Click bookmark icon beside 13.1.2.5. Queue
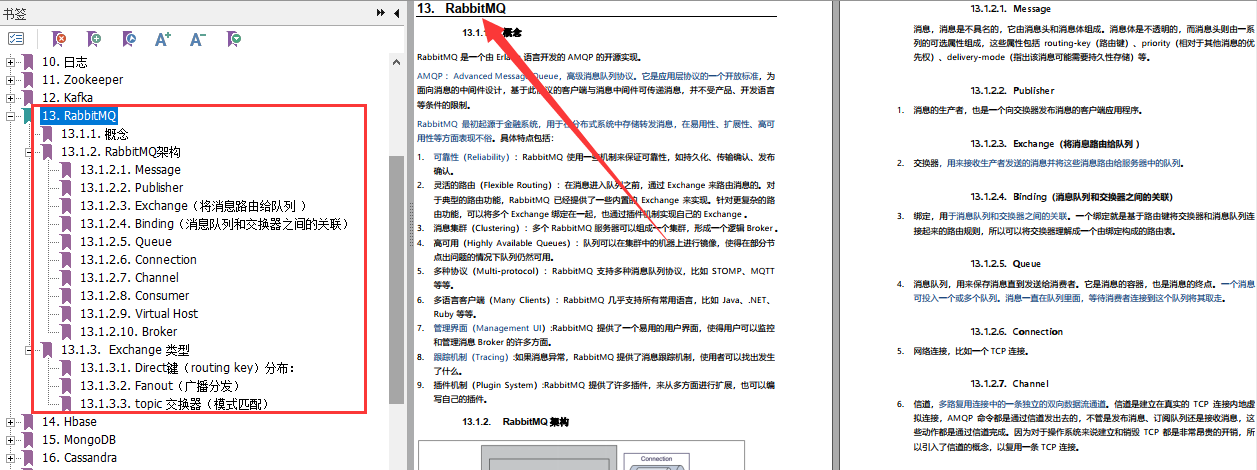The height and width of the screenshot is (470, 1257). click(67, 242)
